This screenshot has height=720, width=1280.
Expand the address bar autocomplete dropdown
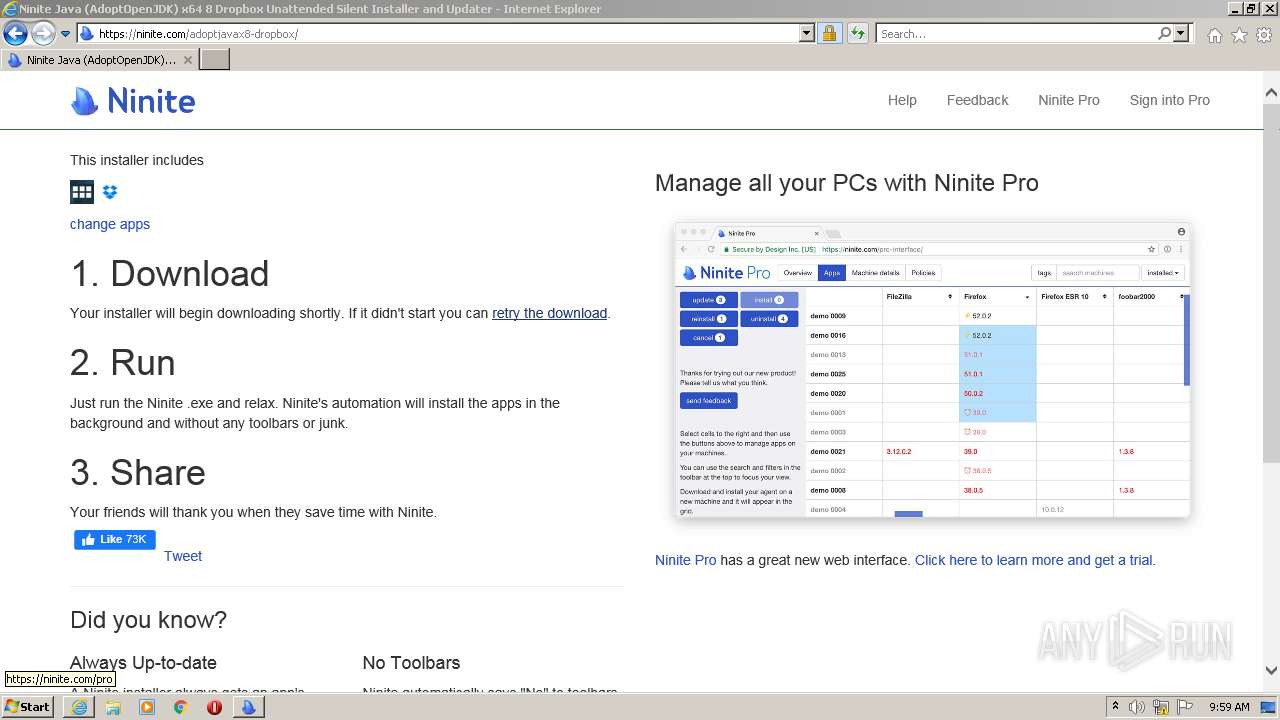[x=807, y=33]
